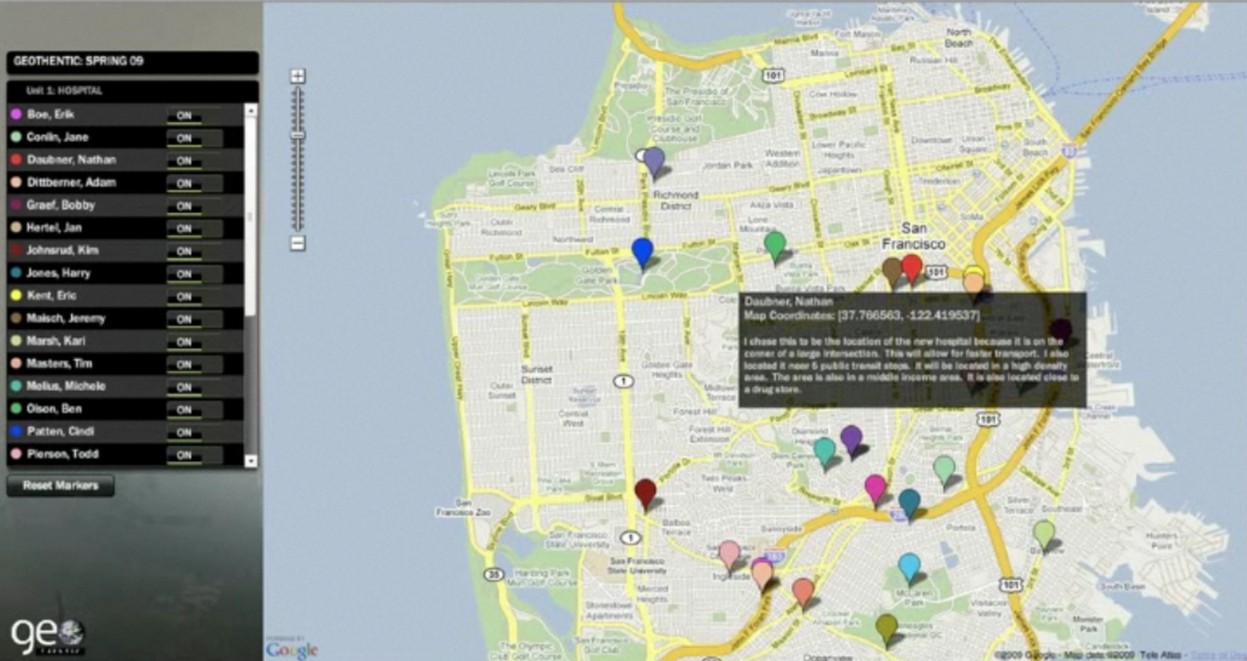Select Kent, Eric in the student list
Viewport: 1247px width, 661px height.
pos(58,296)
